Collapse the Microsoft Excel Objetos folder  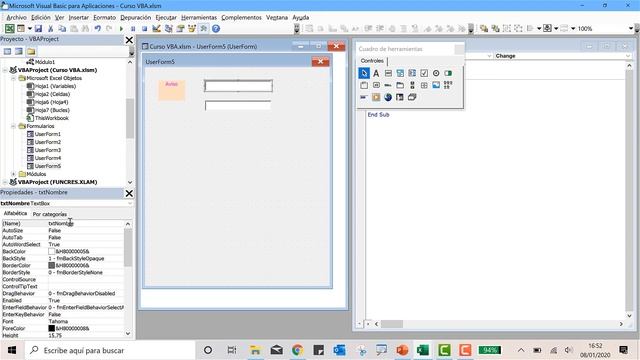tap(13, 78)
